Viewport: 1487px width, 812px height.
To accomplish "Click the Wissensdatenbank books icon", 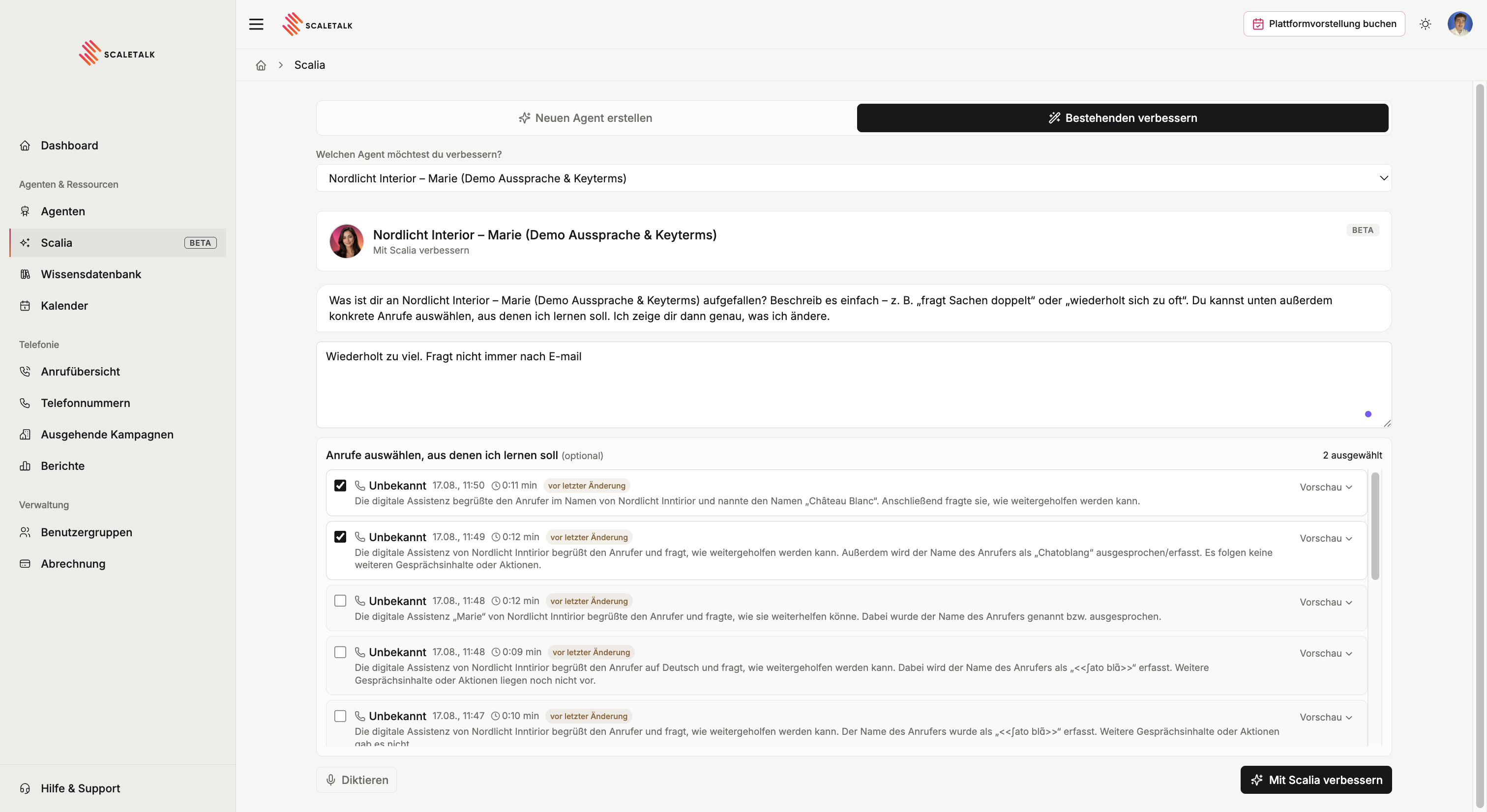I will [x=25, y=274].
